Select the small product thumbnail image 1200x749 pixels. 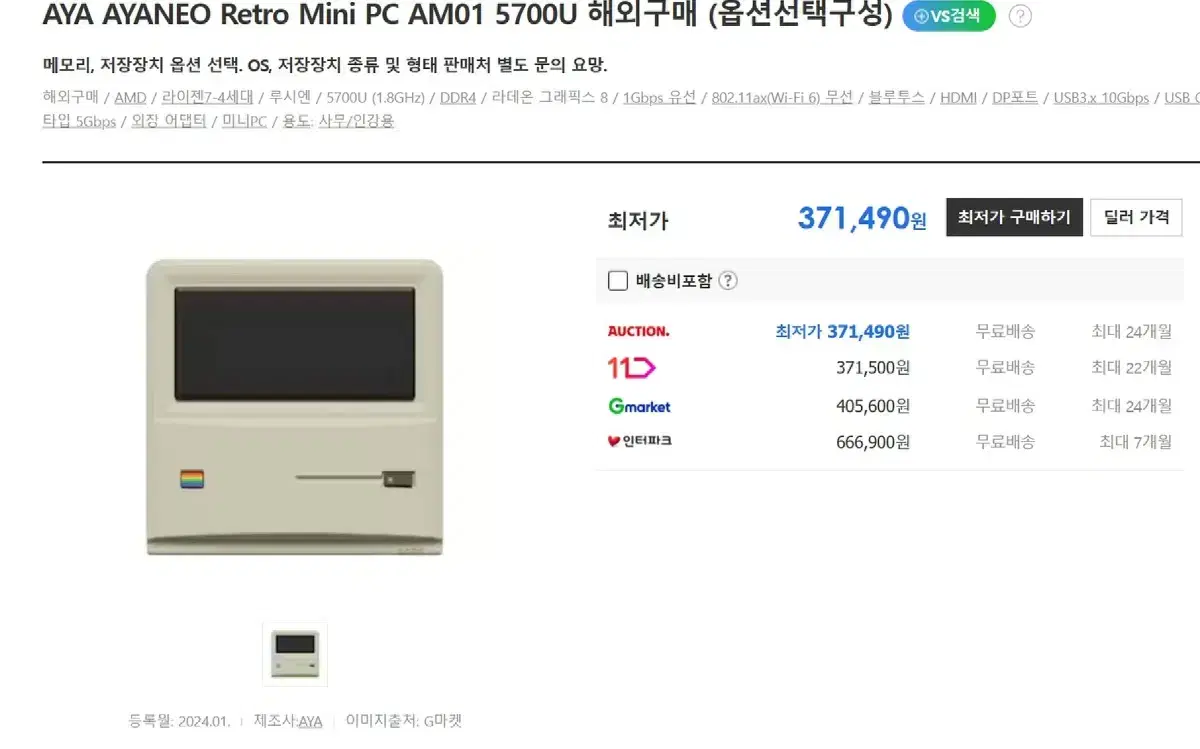295,654
